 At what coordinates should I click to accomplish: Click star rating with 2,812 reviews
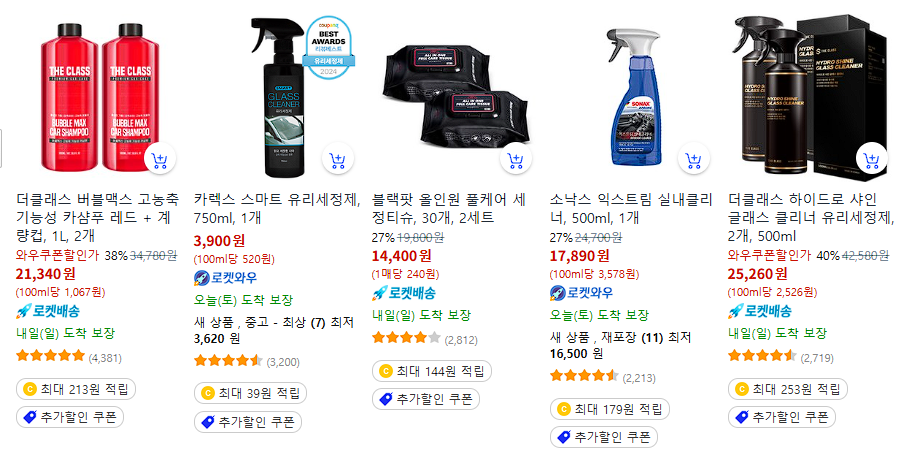pyautogui.click(x=425, y=339)
